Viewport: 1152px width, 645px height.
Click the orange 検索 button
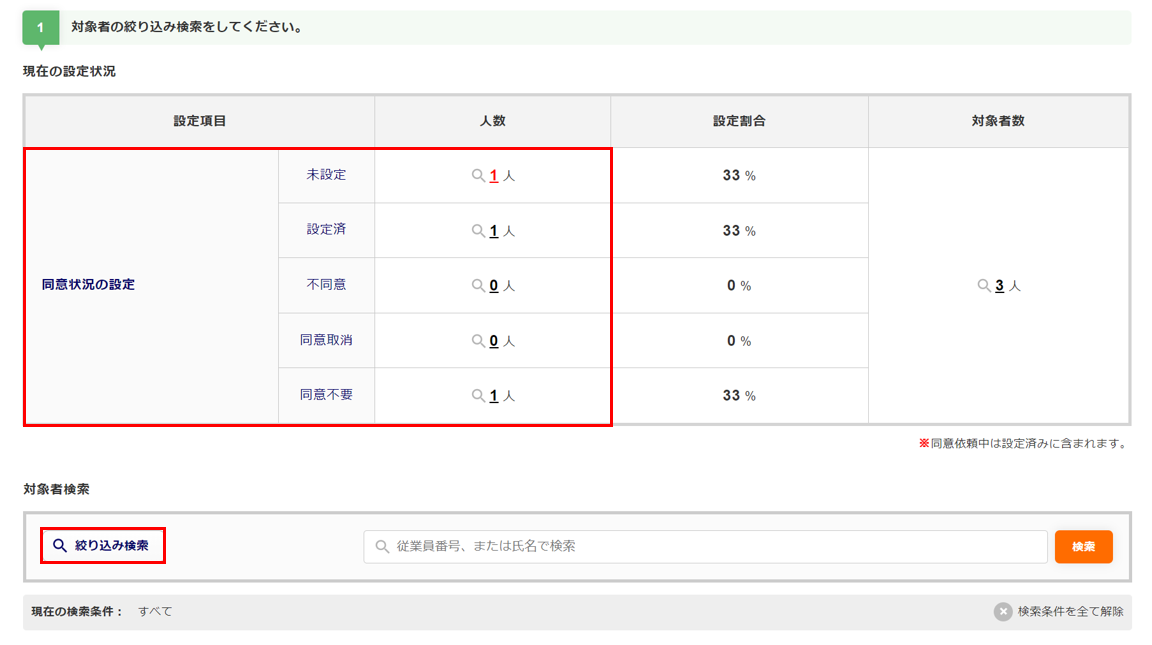click(1084, 547)
